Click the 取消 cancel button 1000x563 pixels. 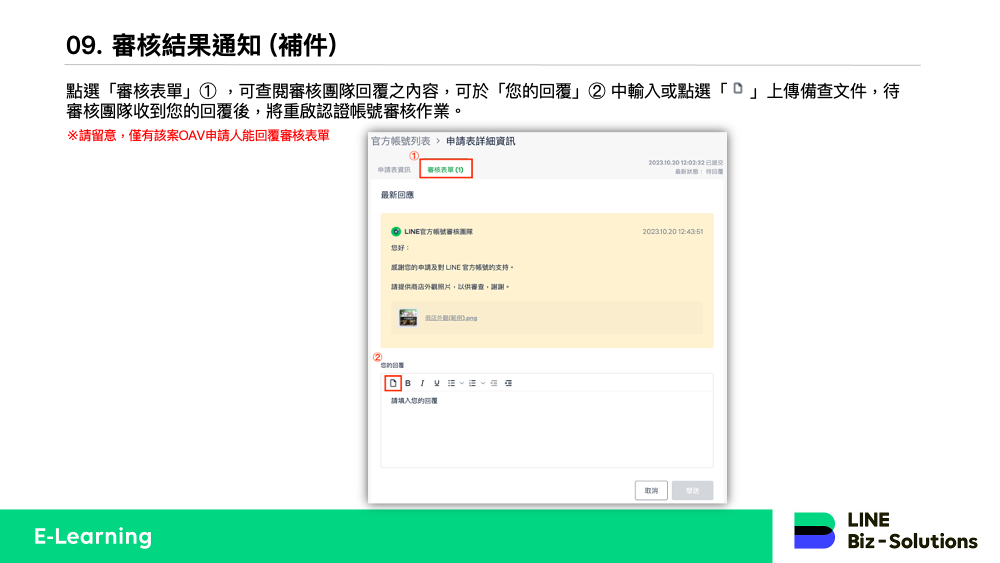click(x=651, y=491)
